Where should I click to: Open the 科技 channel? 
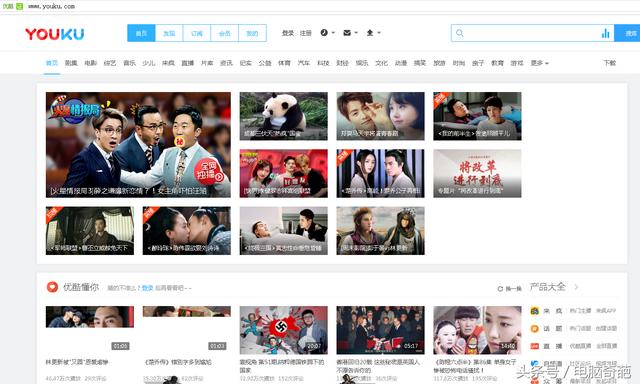[323, 63]
